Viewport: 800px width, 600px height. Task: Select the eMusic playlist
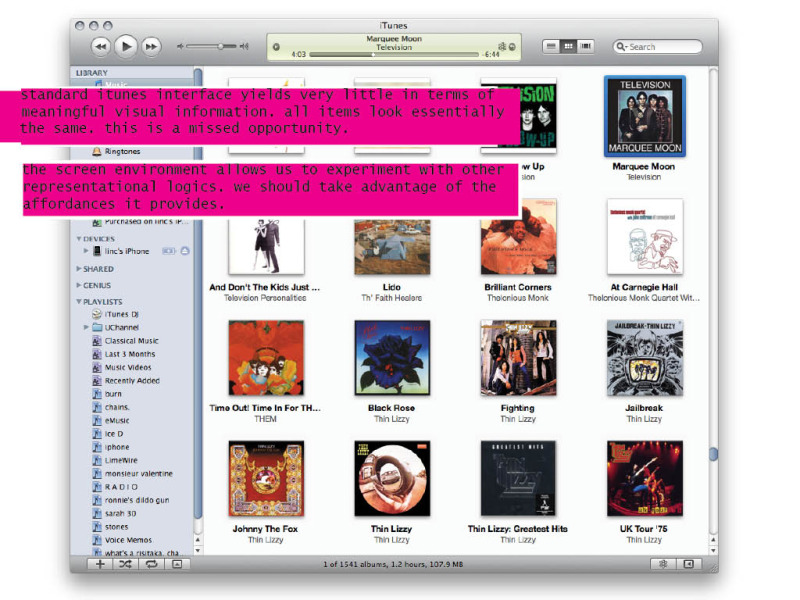(x=111, y=420)
